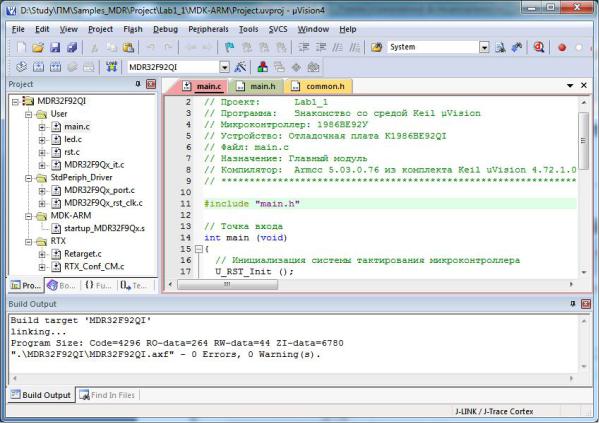Insert a breakpoint using the red circle icon
The width and height of the screenshot is (599, 423).
(x=562, y=48)
